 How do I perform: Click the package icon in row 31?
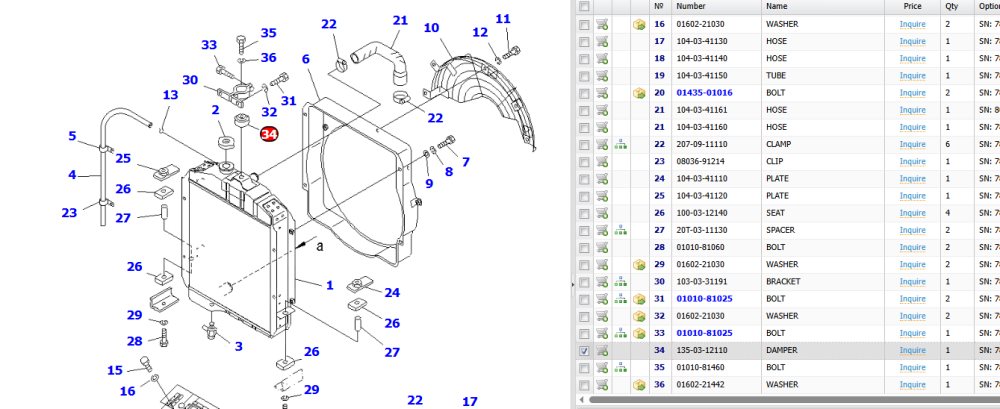[639, 299]
